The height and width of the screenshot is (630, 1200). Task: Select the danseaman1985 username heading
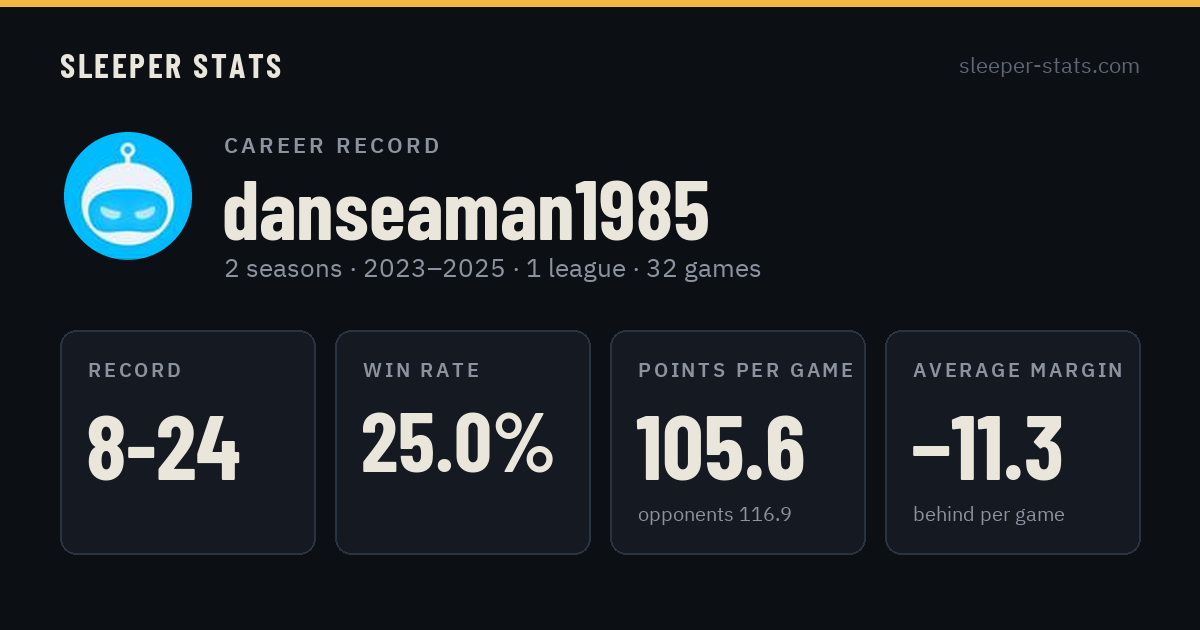pos(466,211)
